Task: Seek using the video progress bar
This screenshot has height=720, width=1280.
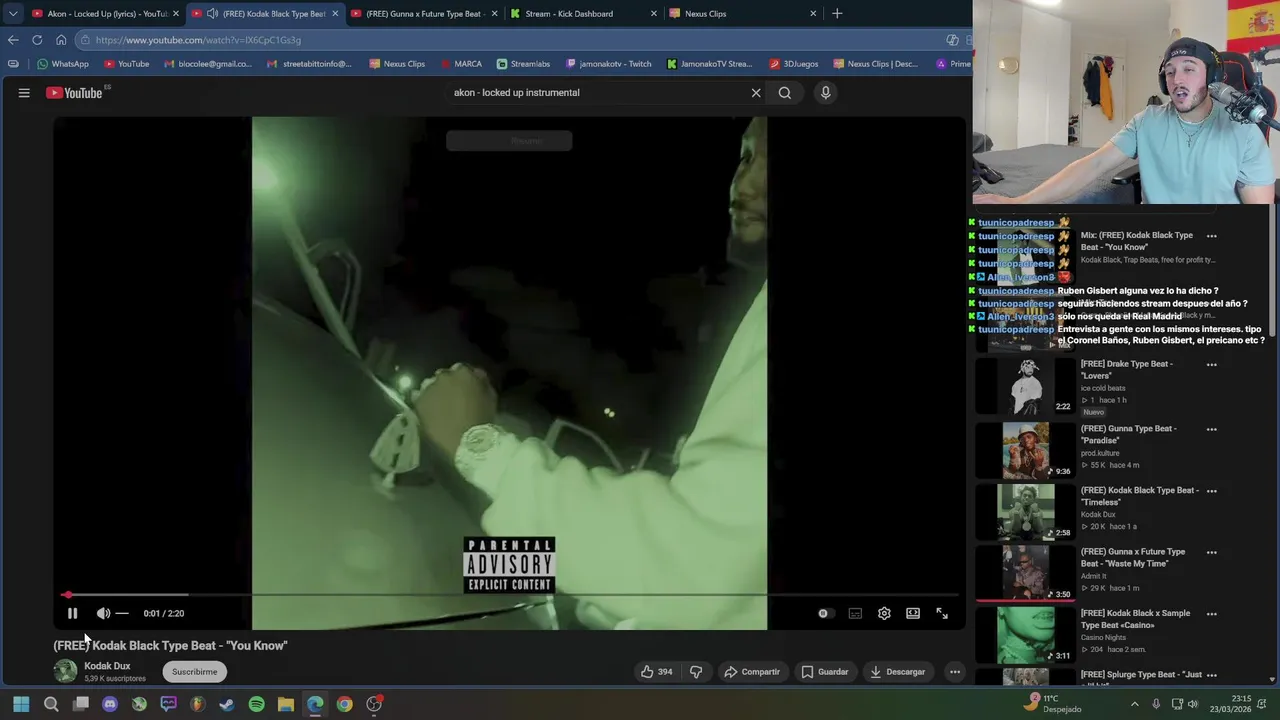Action: pos(510,594)
